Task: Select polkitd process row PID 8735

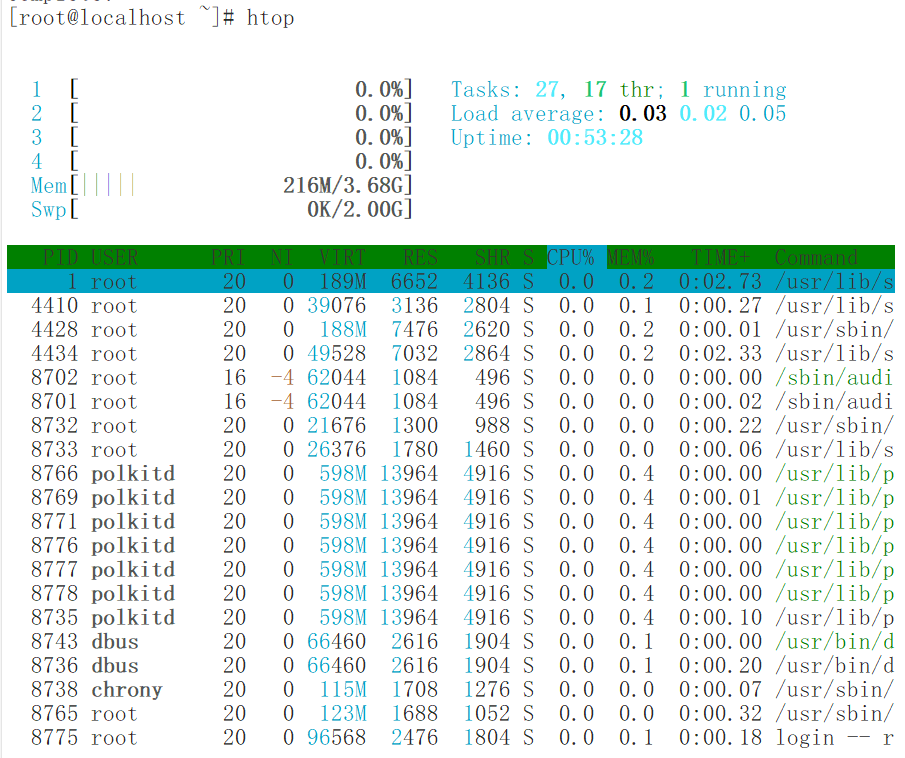Action: (x=451, y=618)
